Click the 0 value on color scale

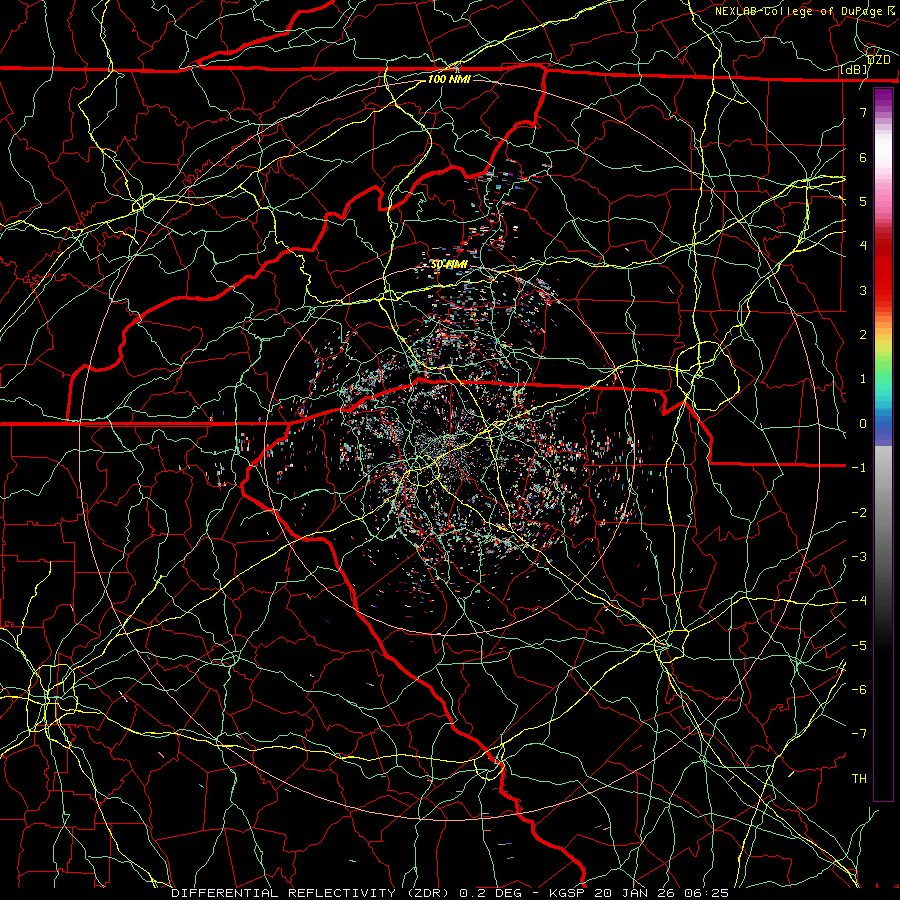[863, 424]
